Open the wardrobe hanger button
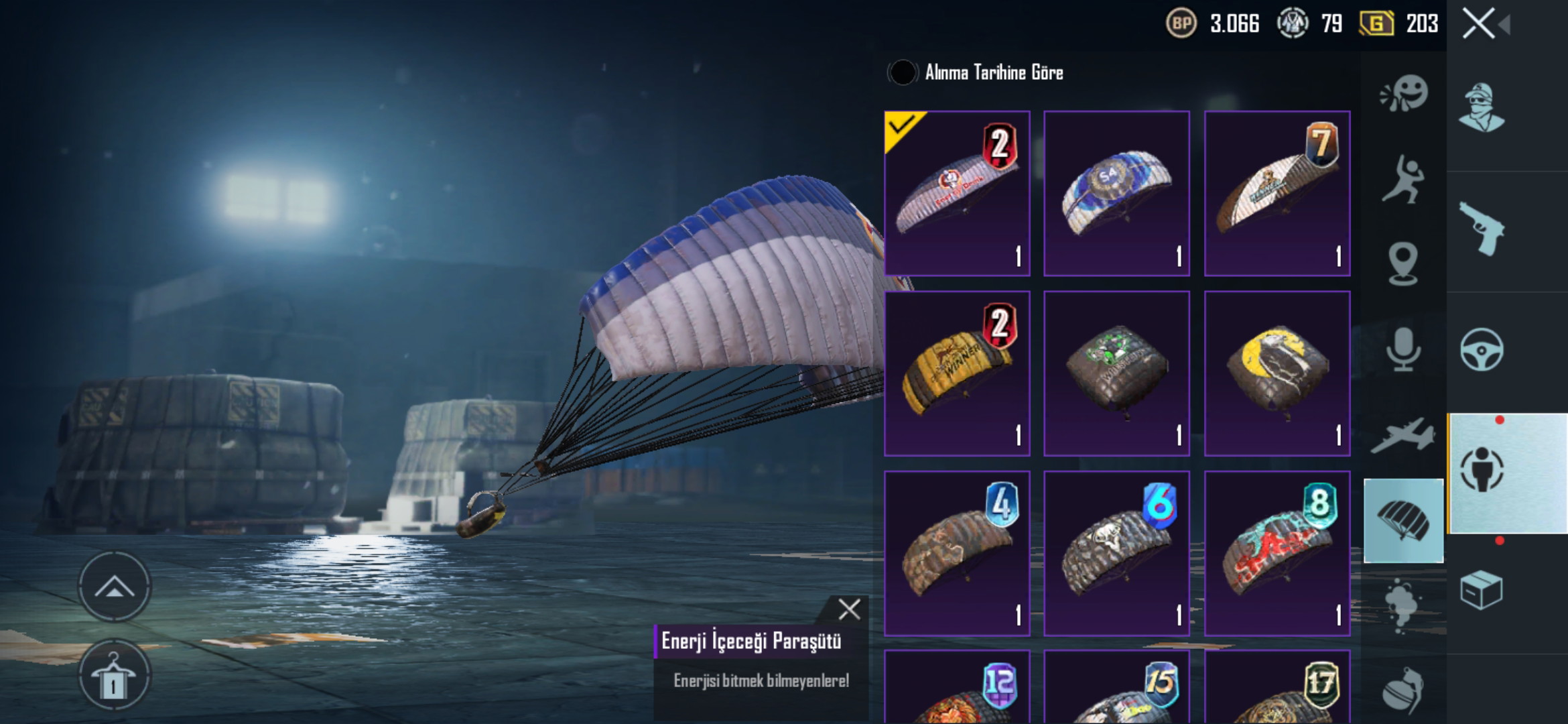 click(x=115, y=676)
